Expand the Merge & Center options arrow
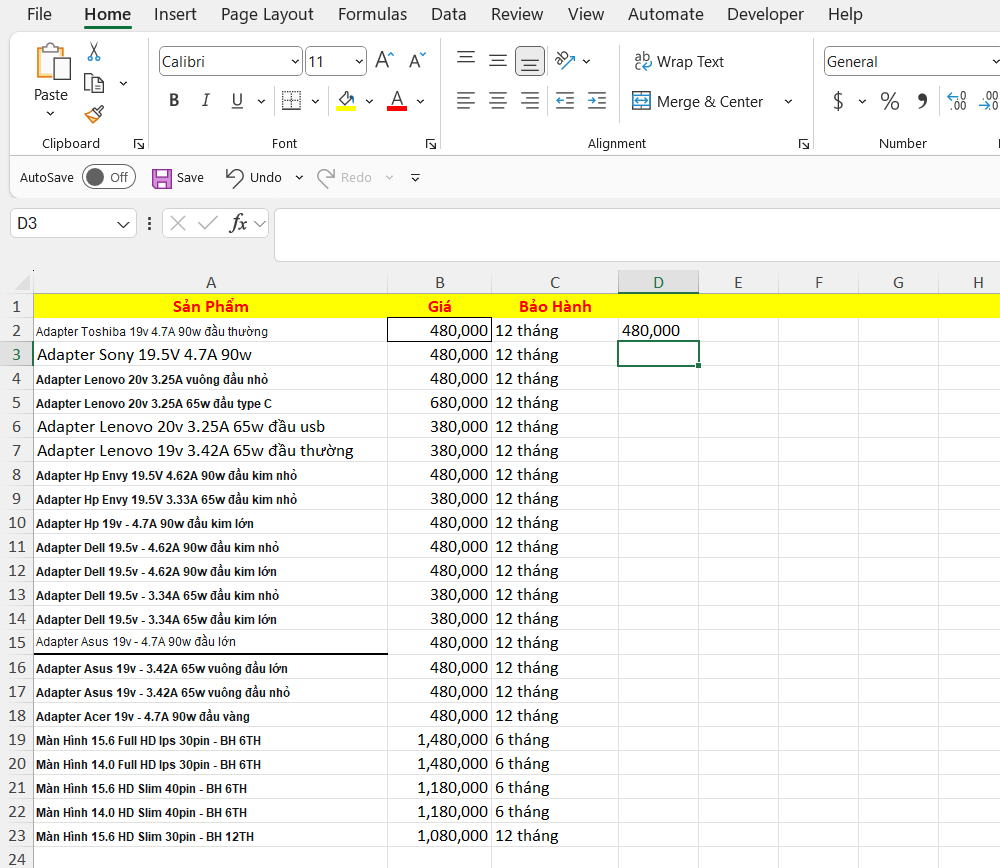The height and width of the screenshot is (868, 1000). (788, 101)
